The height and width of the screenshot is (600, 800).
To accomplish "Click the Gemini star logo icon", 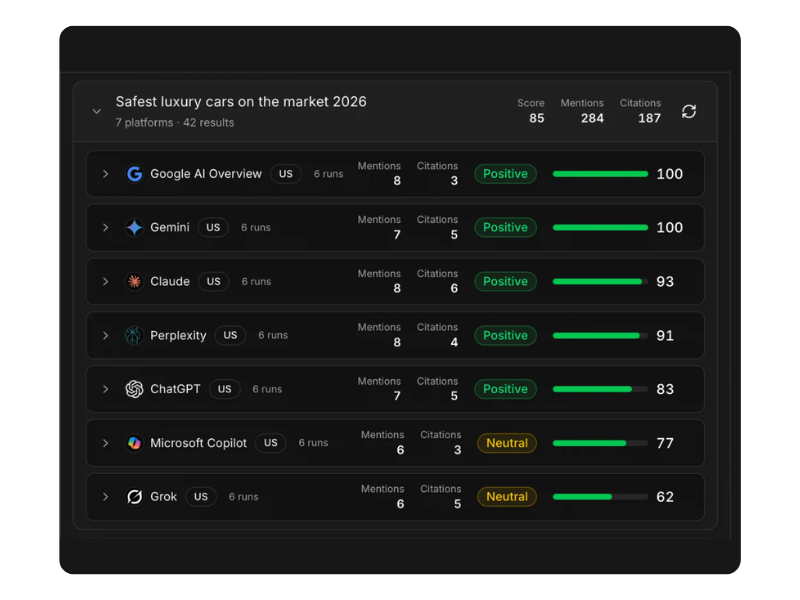I will pos(134,228).
